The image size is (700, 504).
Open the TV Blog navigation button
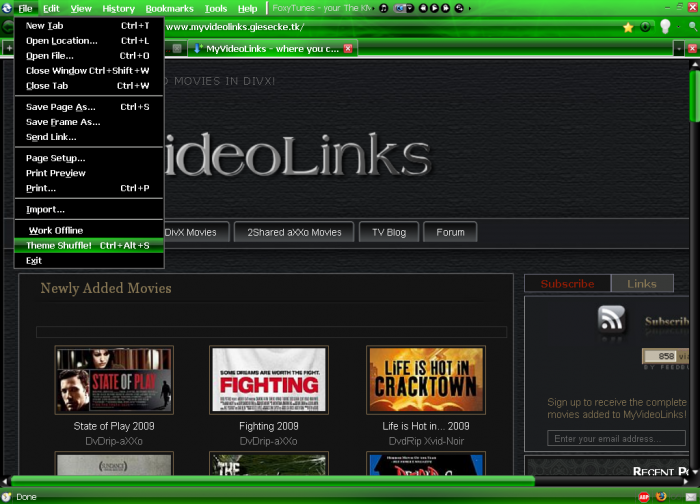pyautogui.click(x=389, y=232)
